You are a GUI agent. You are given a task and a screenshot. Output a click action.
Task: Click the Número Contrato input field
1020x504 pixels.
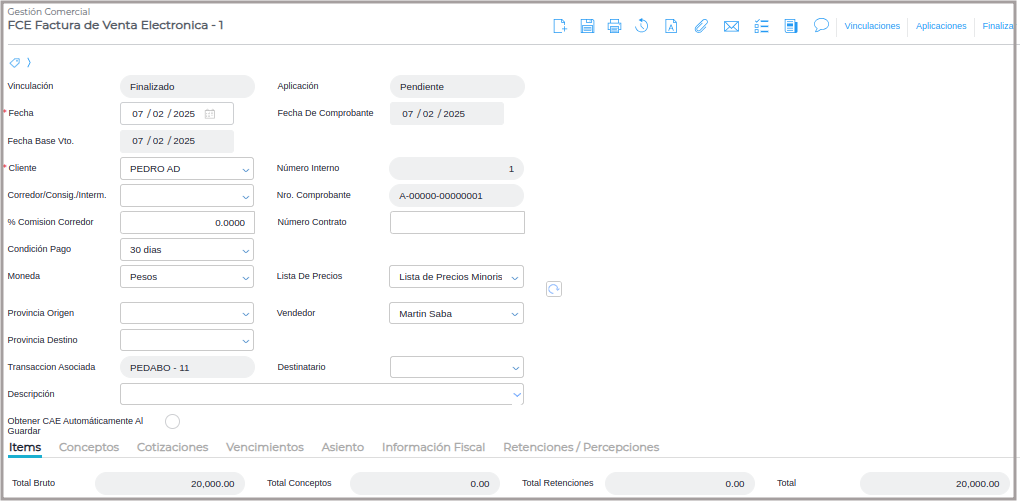click(457, 222)
